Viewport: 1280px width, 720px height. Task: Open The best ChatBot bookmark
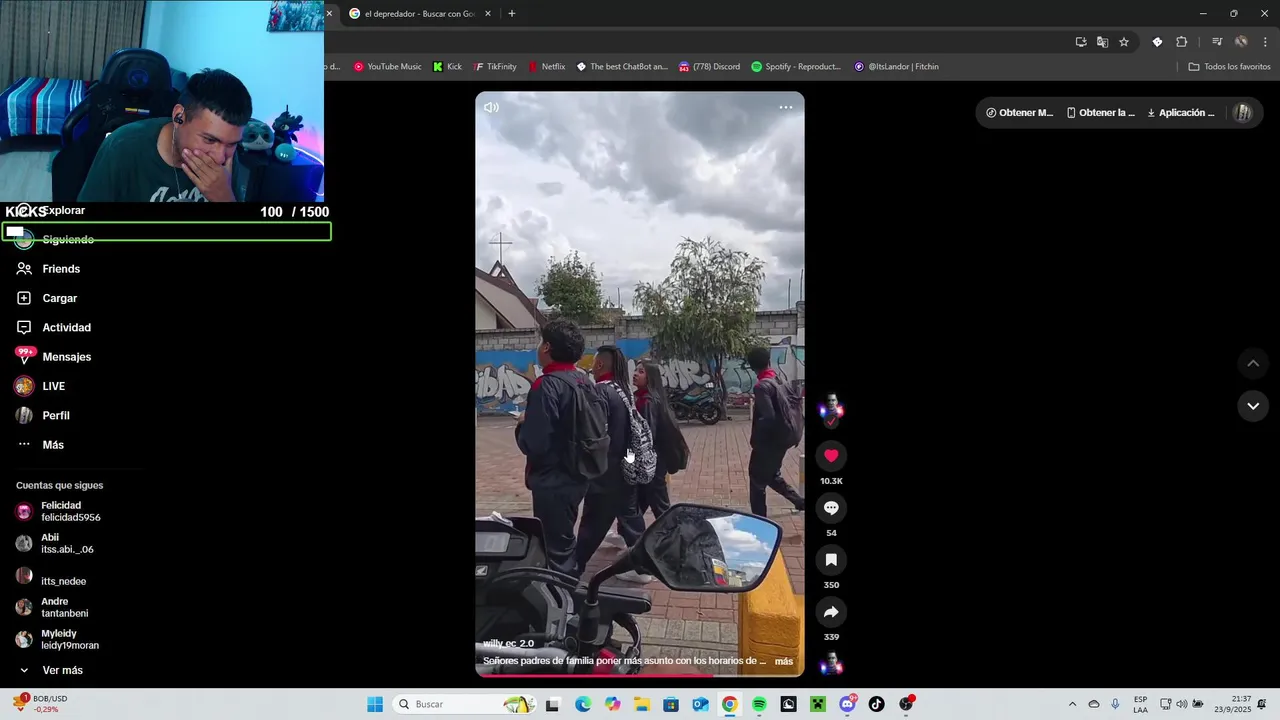point(622,67)
